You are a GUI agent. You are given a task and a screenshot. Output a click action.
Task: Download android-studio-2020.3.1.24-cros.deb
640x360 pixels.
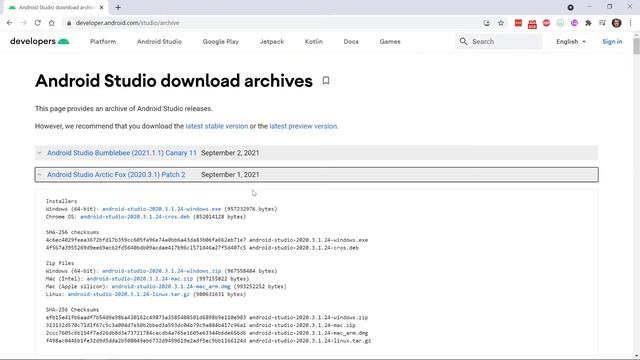coord(135,217)
